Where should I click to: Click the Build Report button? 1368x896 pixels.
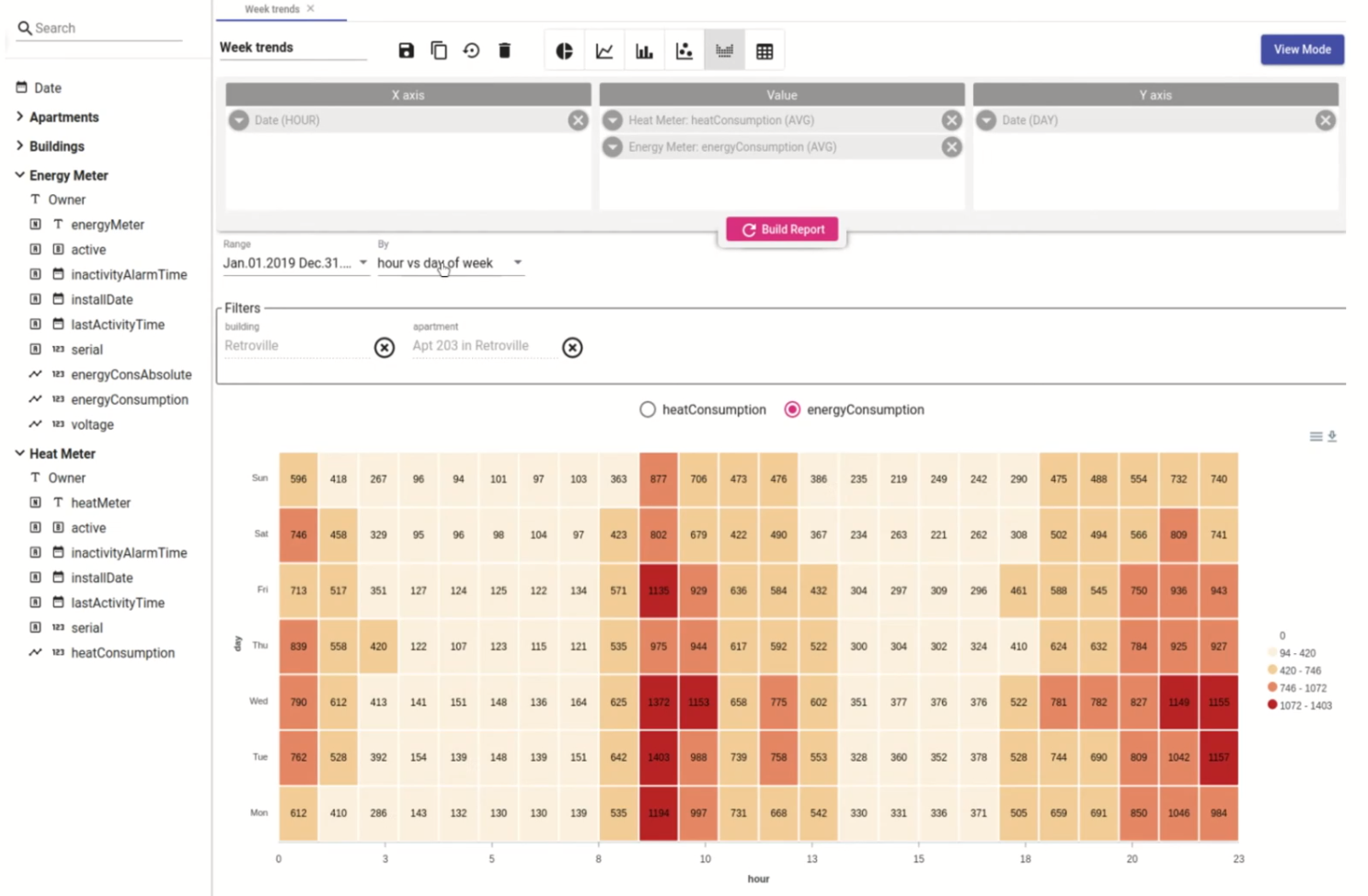[782, 229]
